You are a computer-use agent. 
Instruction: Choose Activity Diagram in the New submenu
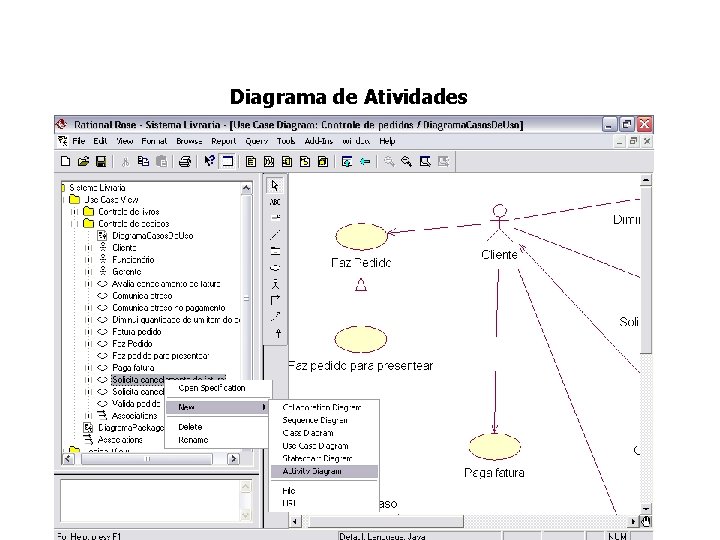coord(324,471)
